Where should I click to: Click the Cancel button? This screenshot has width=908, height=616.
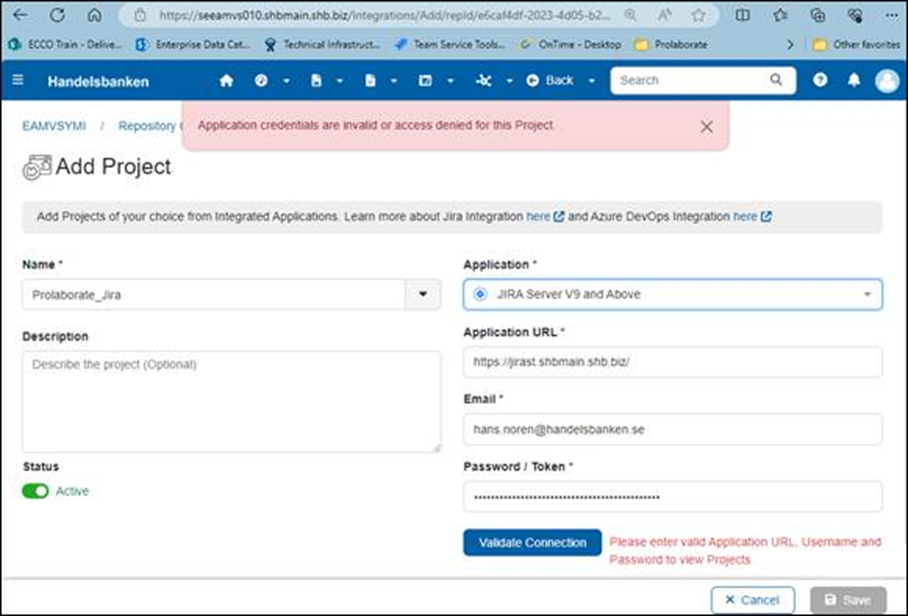click(x=753, y=600)
